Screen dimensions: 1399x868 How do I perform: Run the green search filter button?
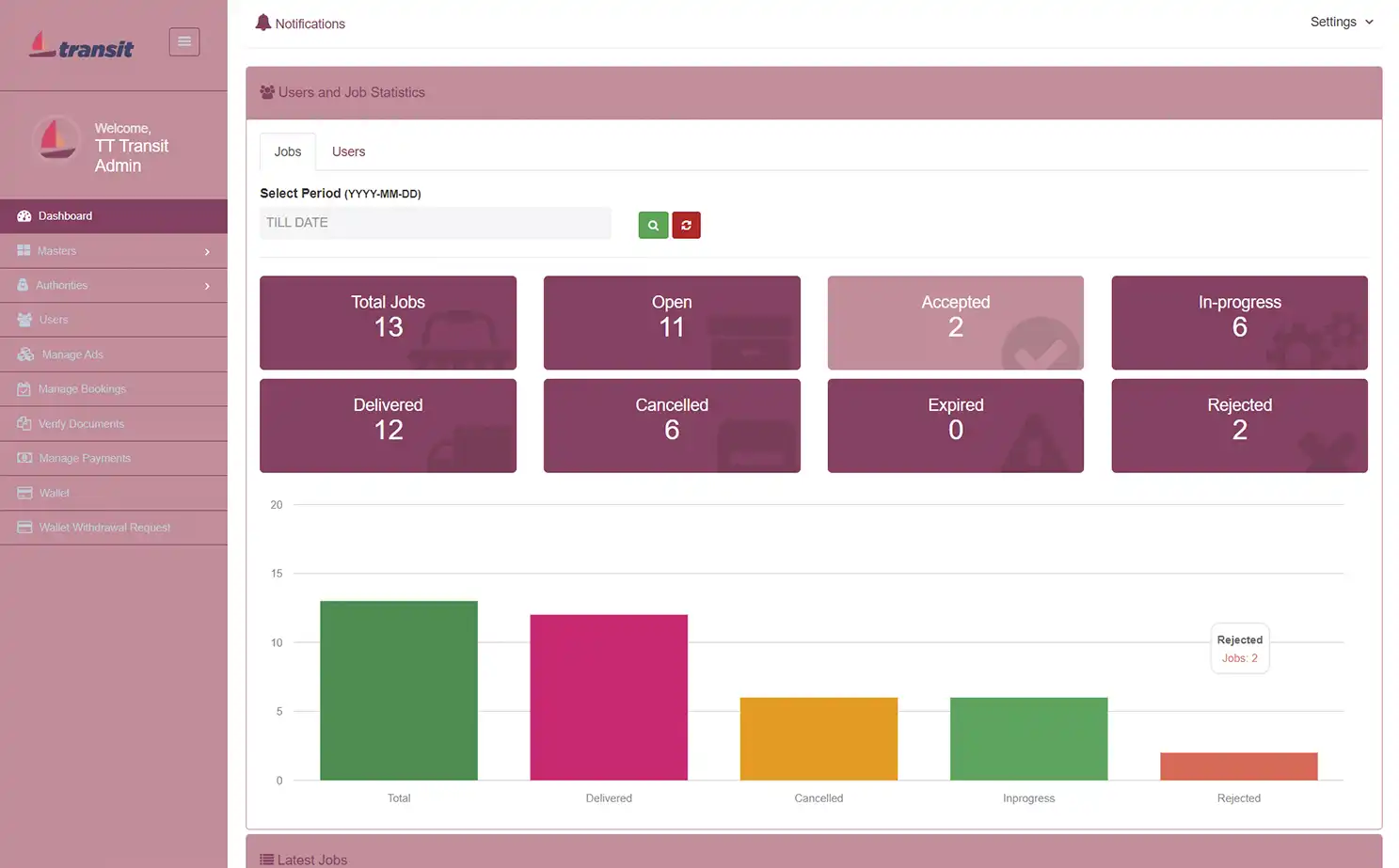[x=653, y=225]
